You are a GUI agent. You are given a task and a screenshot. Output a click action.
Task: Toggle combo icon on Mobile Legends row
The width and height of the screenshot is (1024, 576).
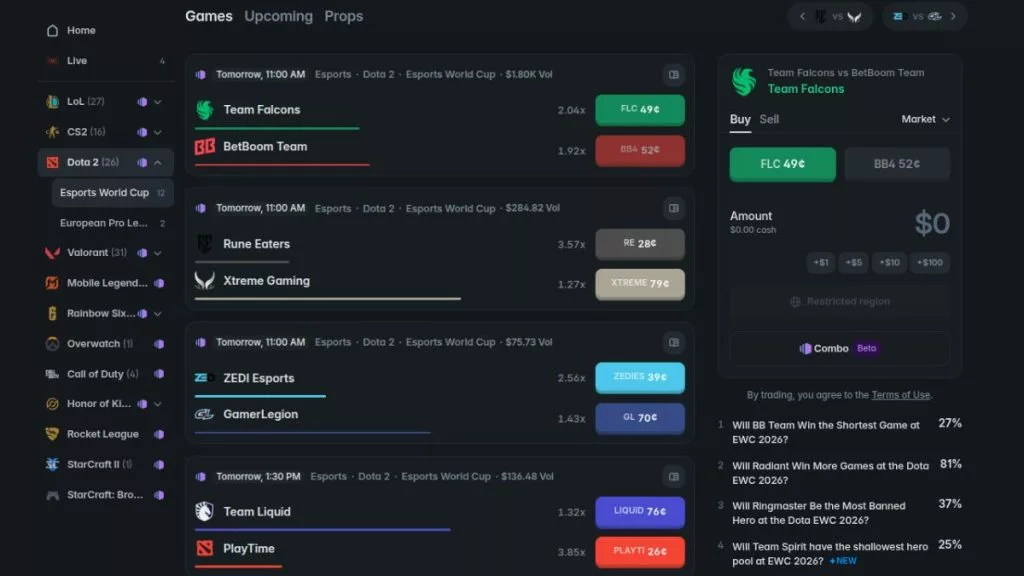point(159,283)
